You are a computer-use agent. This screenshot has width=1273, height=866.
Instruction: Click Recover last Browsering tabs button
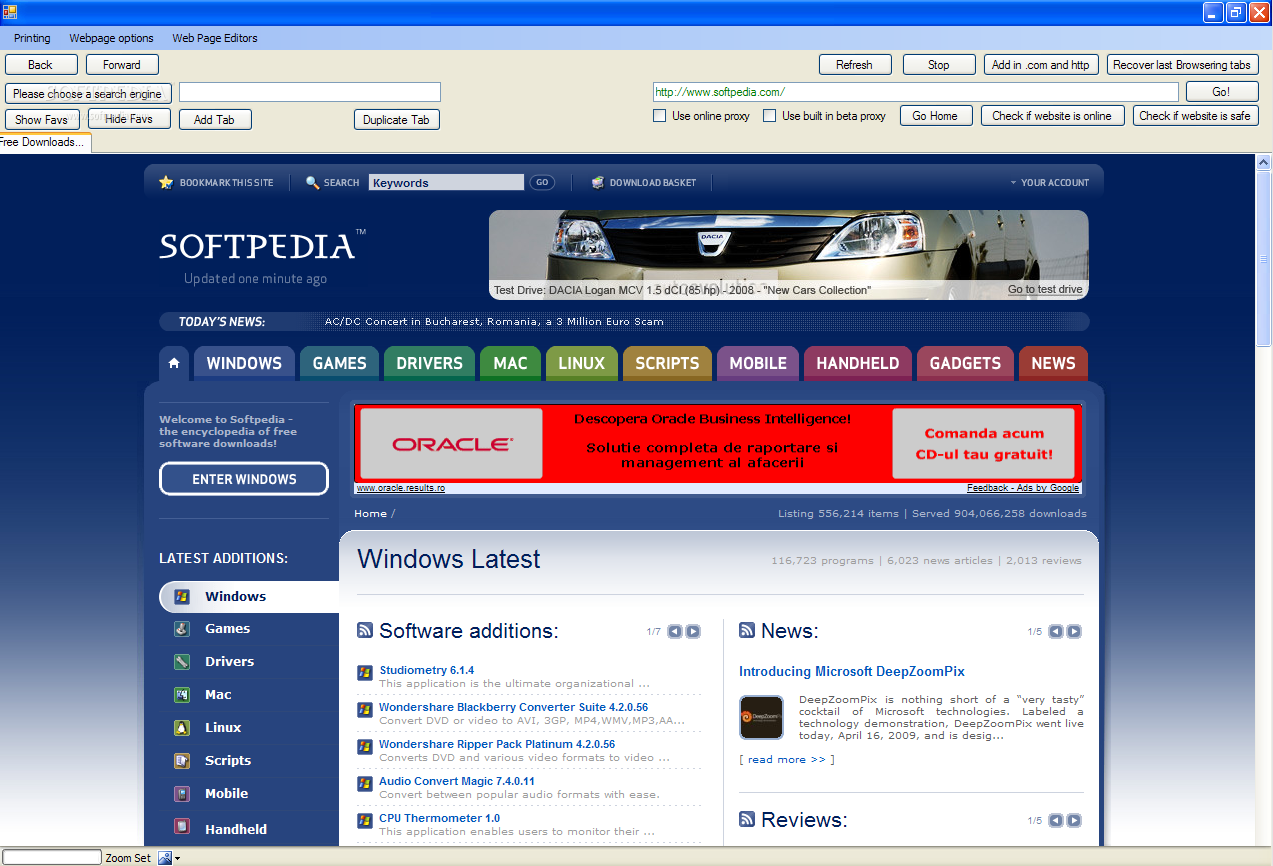[1182, 65]
